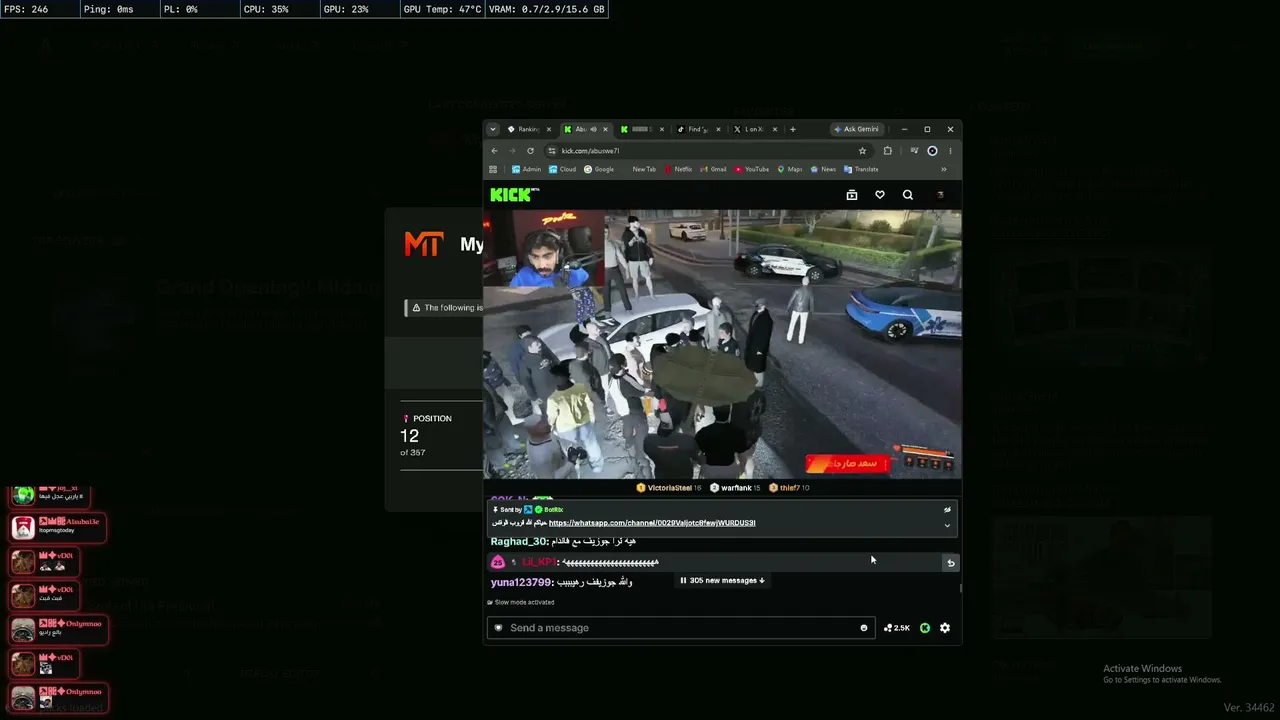Open the Cloud bookmark
Image resolution: width=1280 pixels, height=720 pixels.
[562, 169]
